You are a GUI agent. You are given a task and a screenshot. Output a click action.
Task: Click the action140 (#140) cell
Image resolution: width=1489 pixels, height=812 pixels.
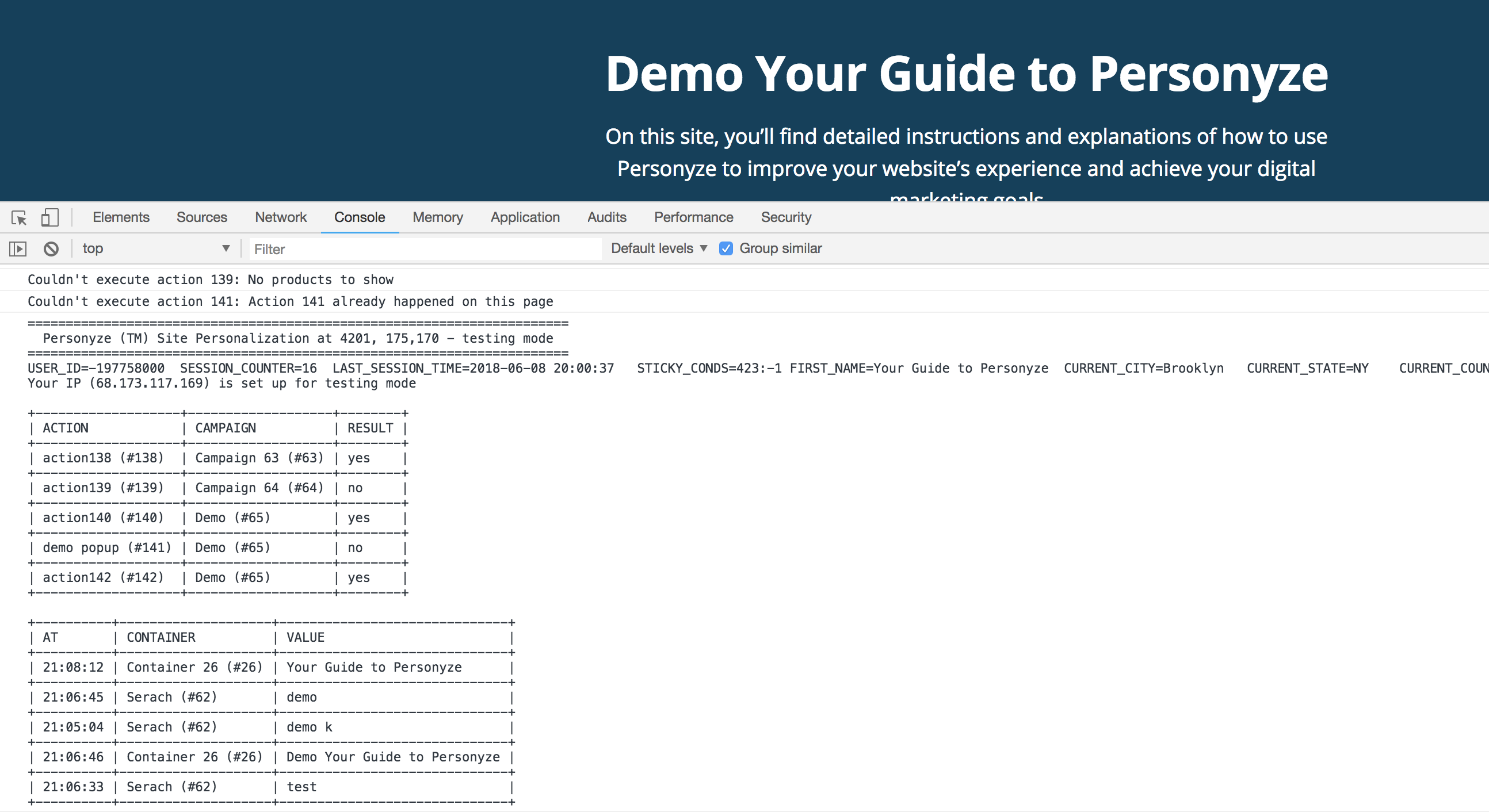point(103,518)
